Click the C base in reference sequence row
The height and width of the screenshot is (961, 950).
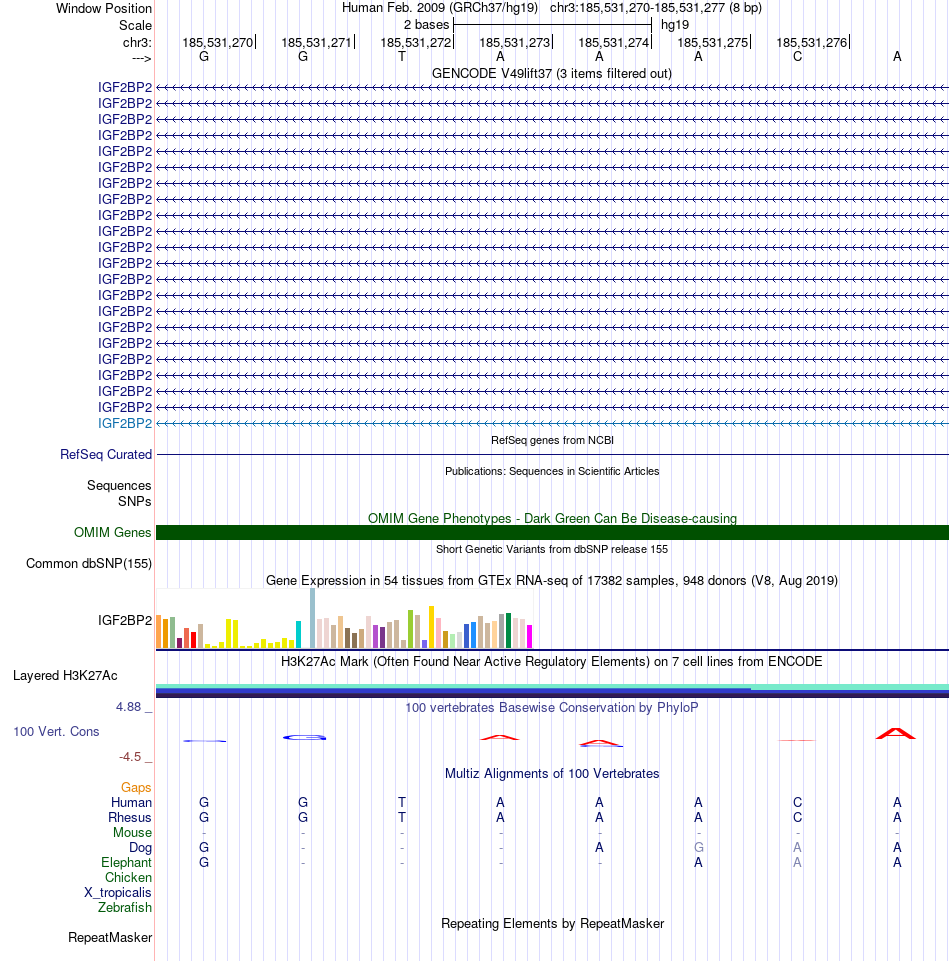797,56
